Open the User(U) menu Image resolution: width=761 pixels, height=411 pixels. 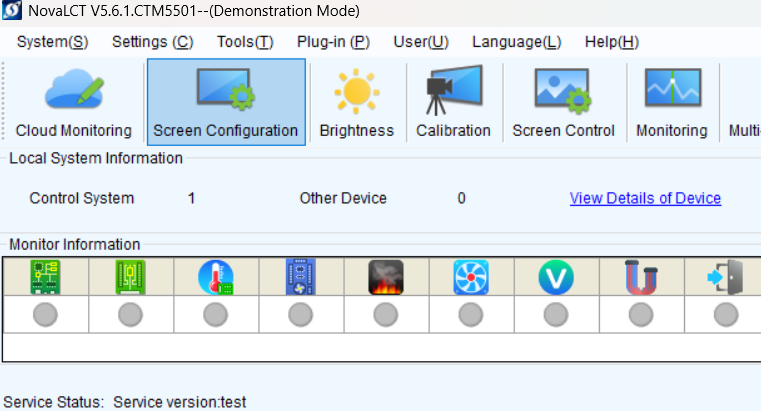421,42
